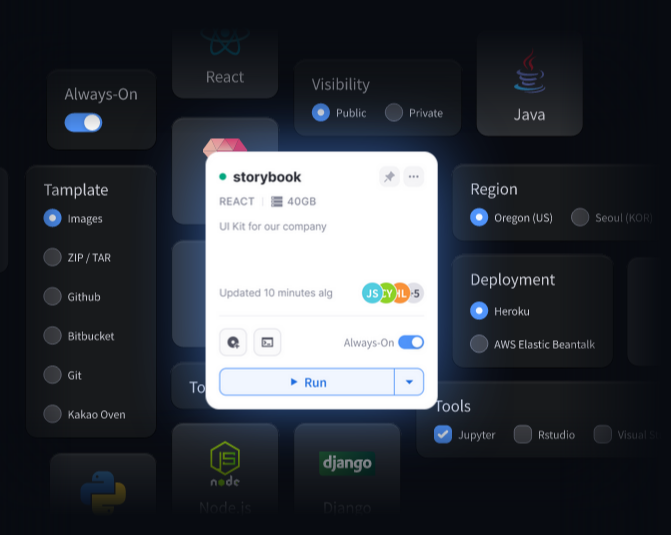Toggle Always-On switch in storybook card
Viewport: 671px width, 535px height.
(x=411, y=342)
